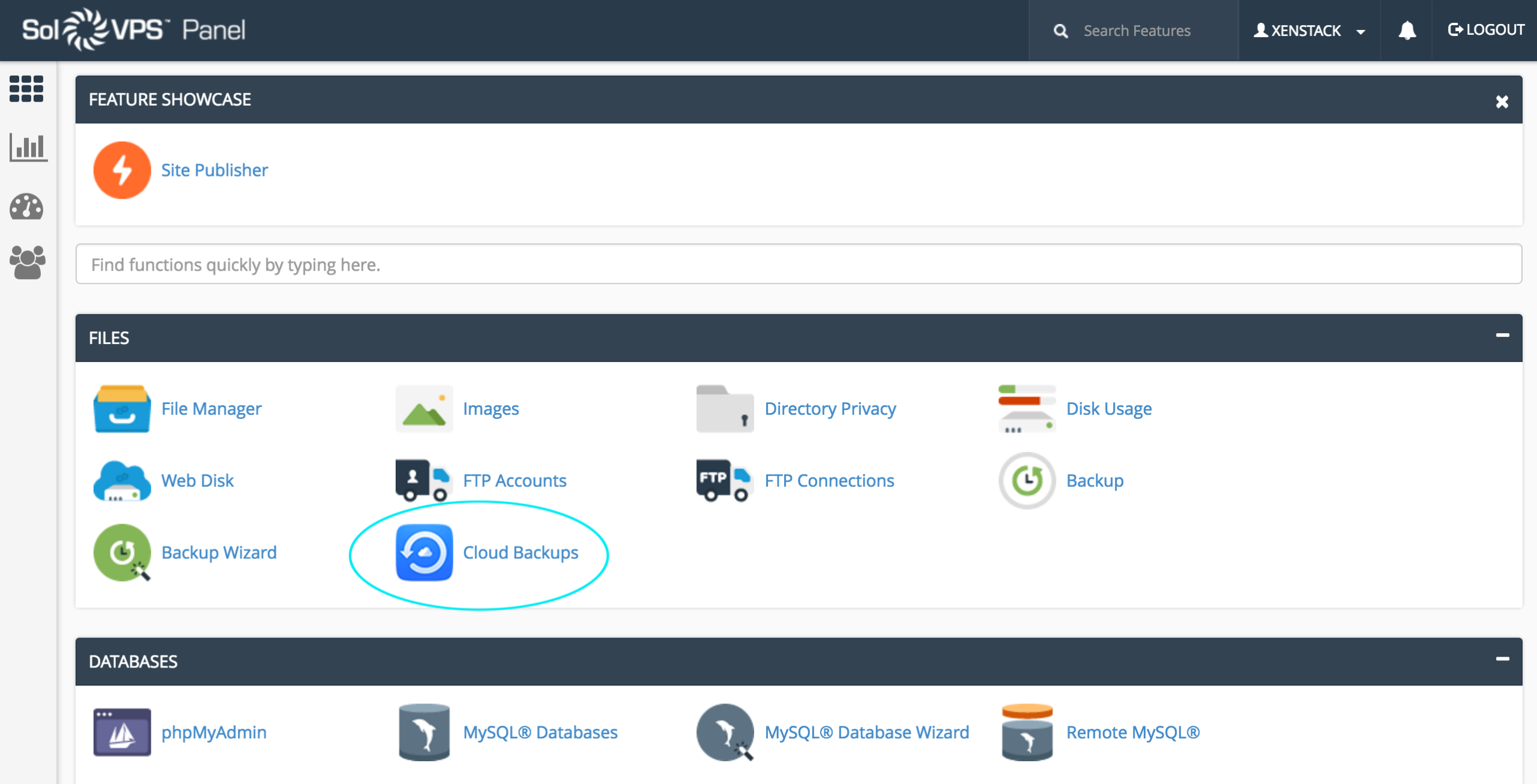Screen dimensions: 1537x784
Task: Open the user manager sidebar icon
Action: [27, 262]
